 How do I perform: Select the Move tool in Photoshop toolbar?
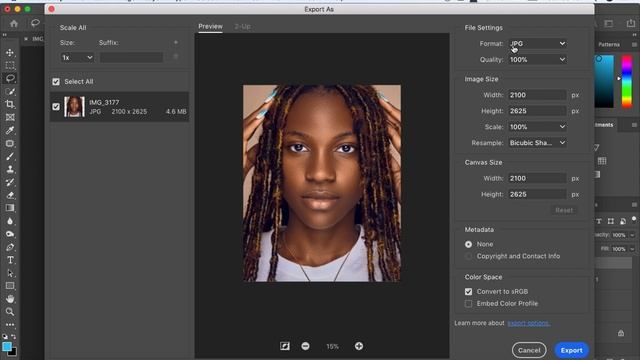[10, 53]
